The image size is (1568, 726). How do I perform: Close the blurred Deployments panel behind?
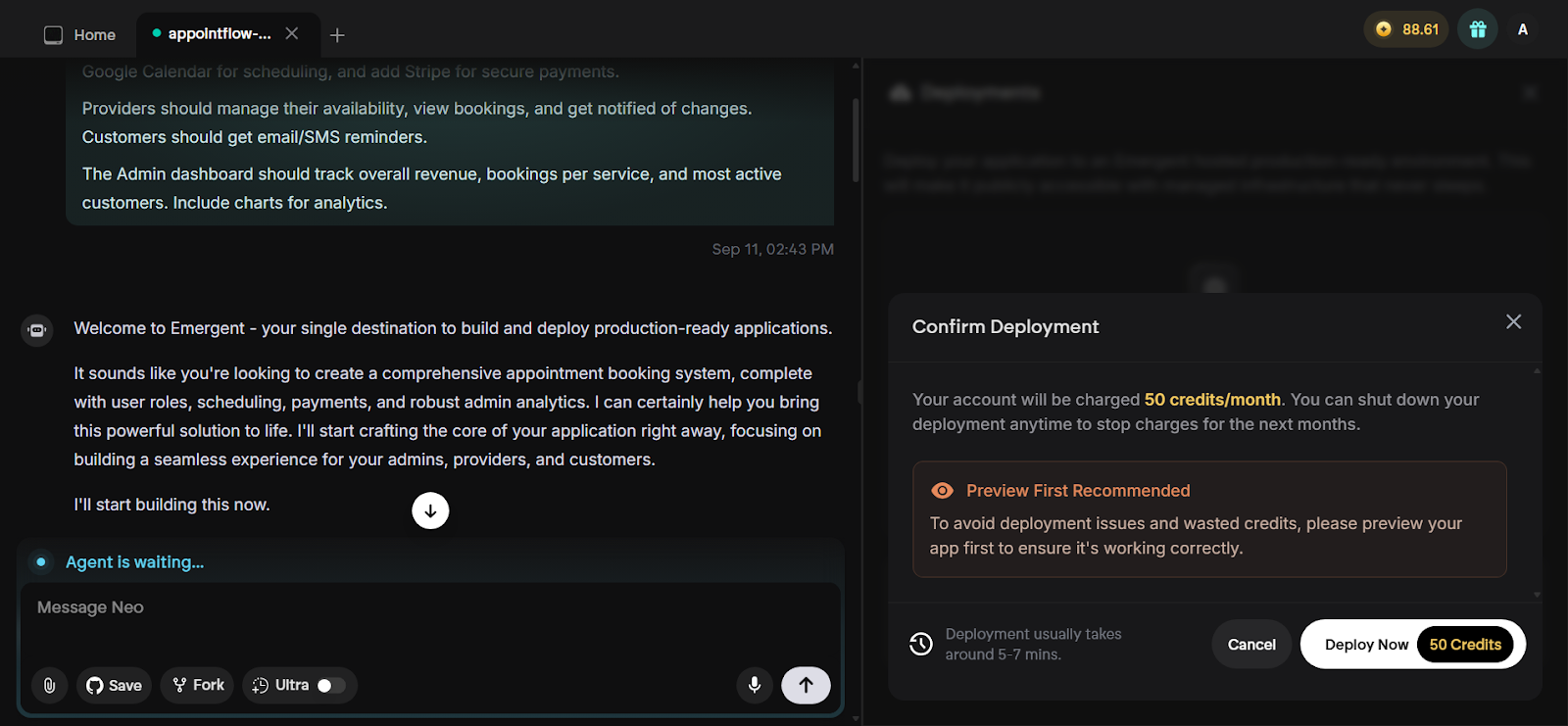1530,93
